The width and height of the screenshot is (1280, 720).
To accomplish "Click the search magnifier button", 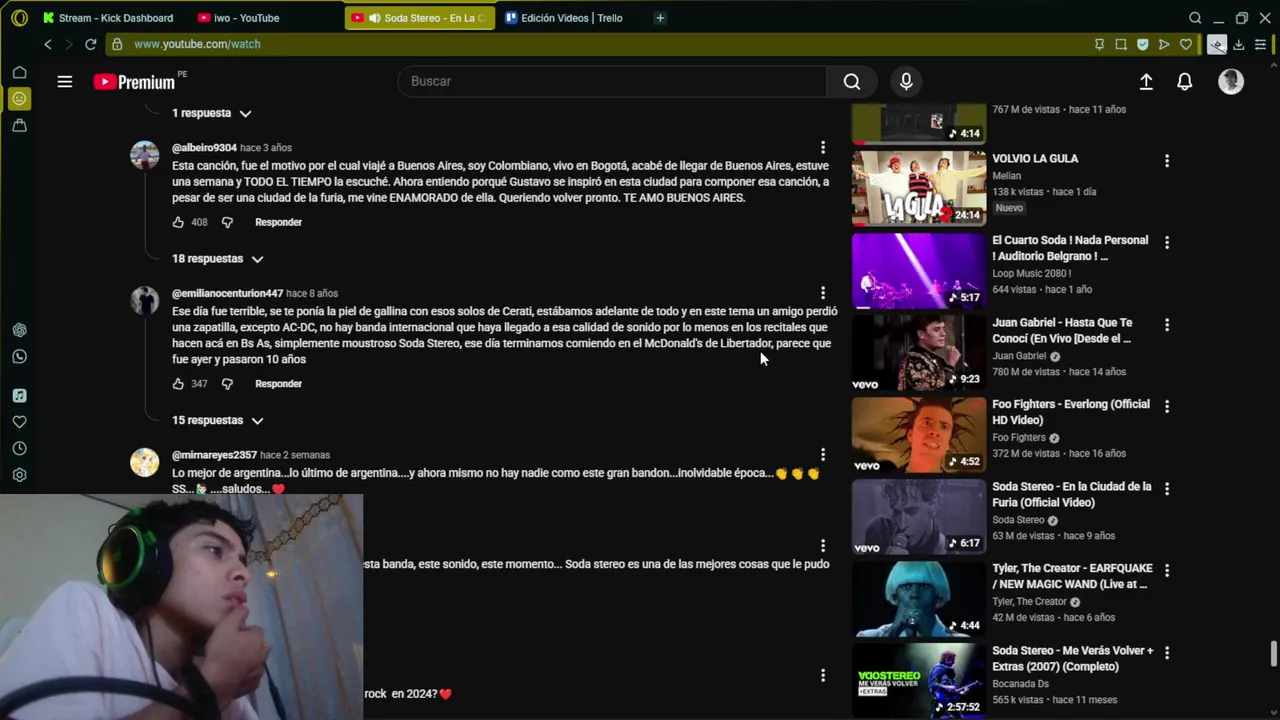I will tap(852, 82).
